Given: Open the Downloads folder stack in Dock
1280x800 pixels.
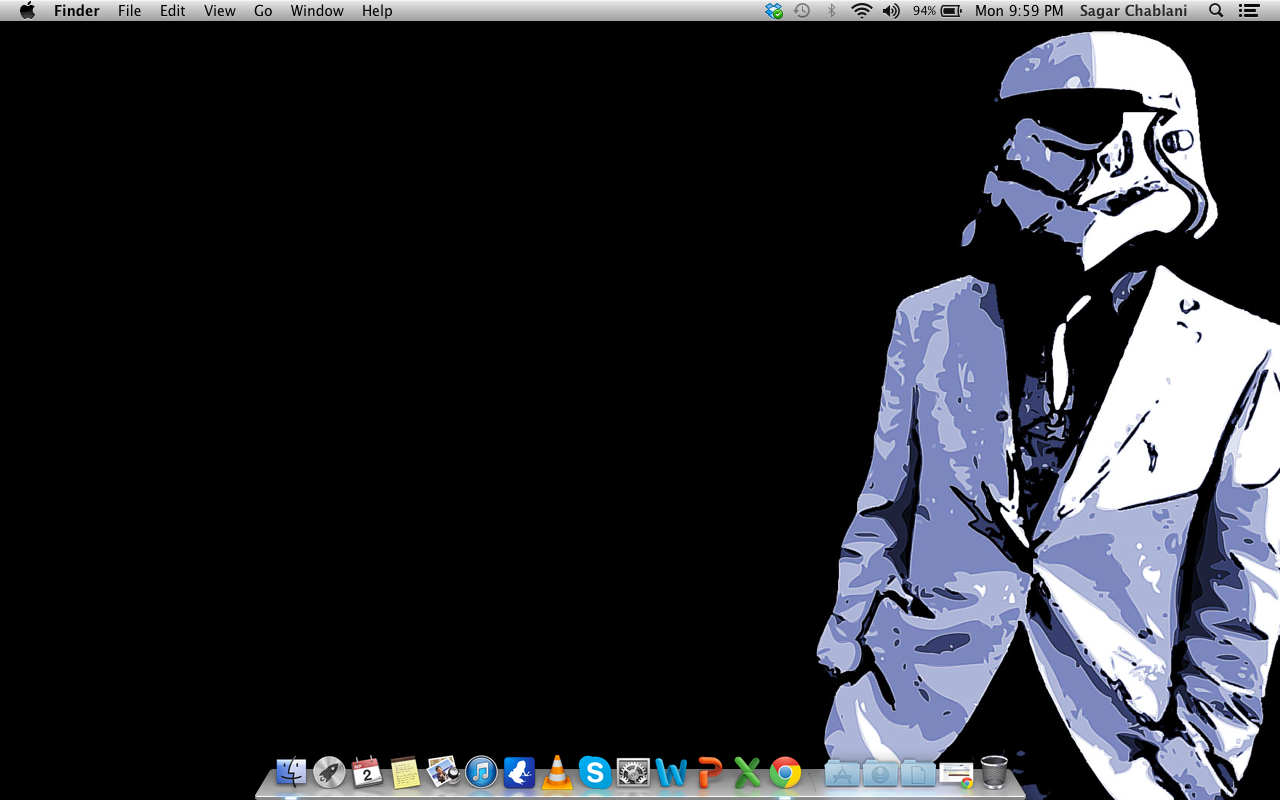Looking at the screenshot, I should click(x=880, y=773).
